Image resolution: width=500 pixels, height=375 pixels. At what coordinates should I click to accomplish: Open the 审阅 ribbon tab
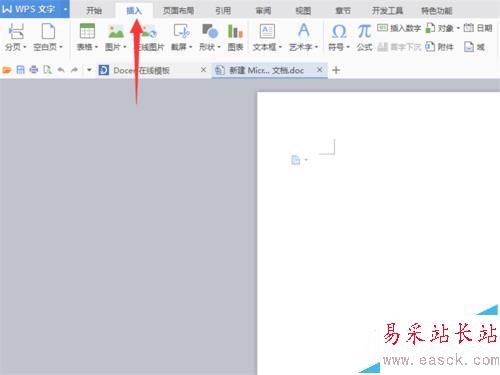pos(263,11)
